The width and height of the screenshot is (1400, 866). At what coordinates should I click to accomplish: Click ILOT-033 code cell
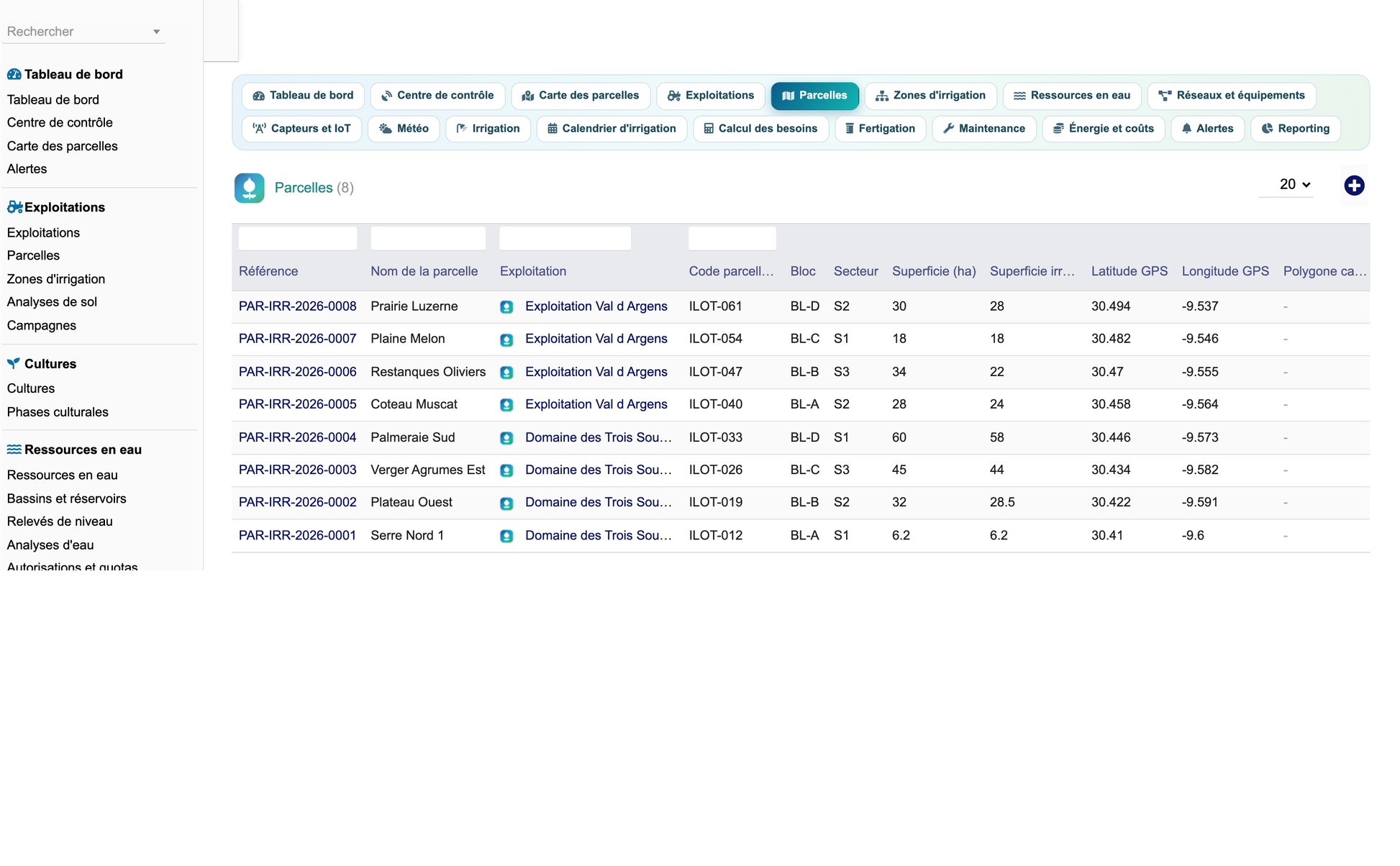(x=716, y=437)
